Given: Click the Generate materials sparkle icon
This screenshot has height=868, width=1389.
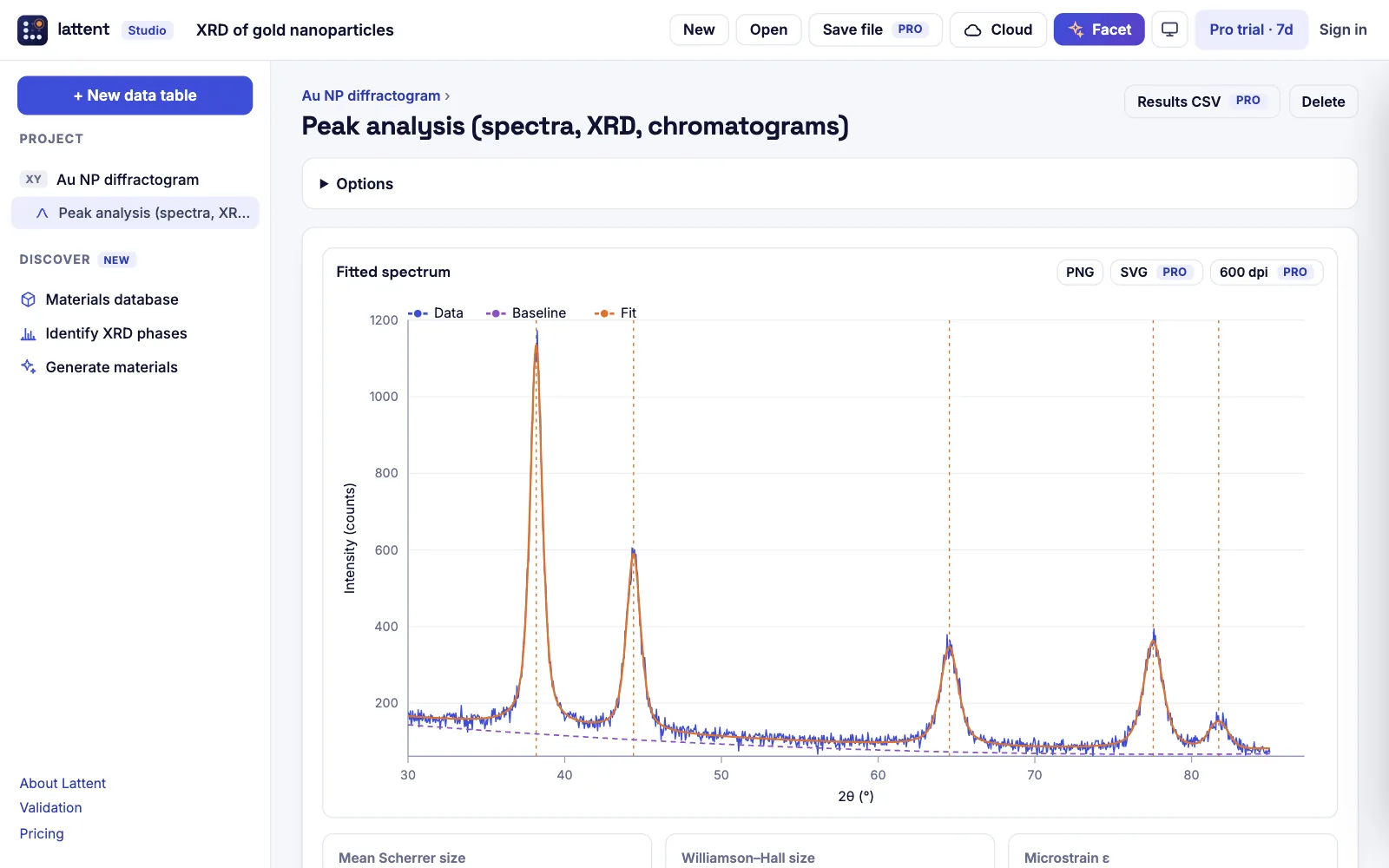Looking at the screenshot, I should pyautogui.click(x=29, y=367).
